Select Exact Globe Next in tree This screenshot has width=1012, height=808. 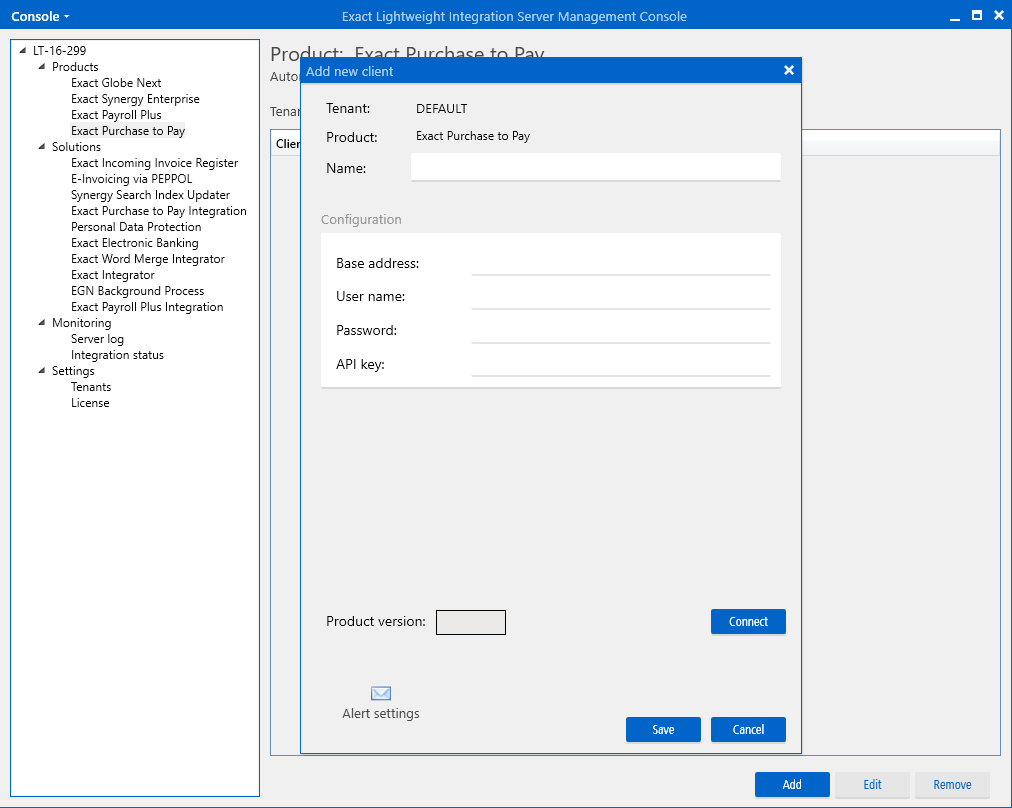(116, 83)
